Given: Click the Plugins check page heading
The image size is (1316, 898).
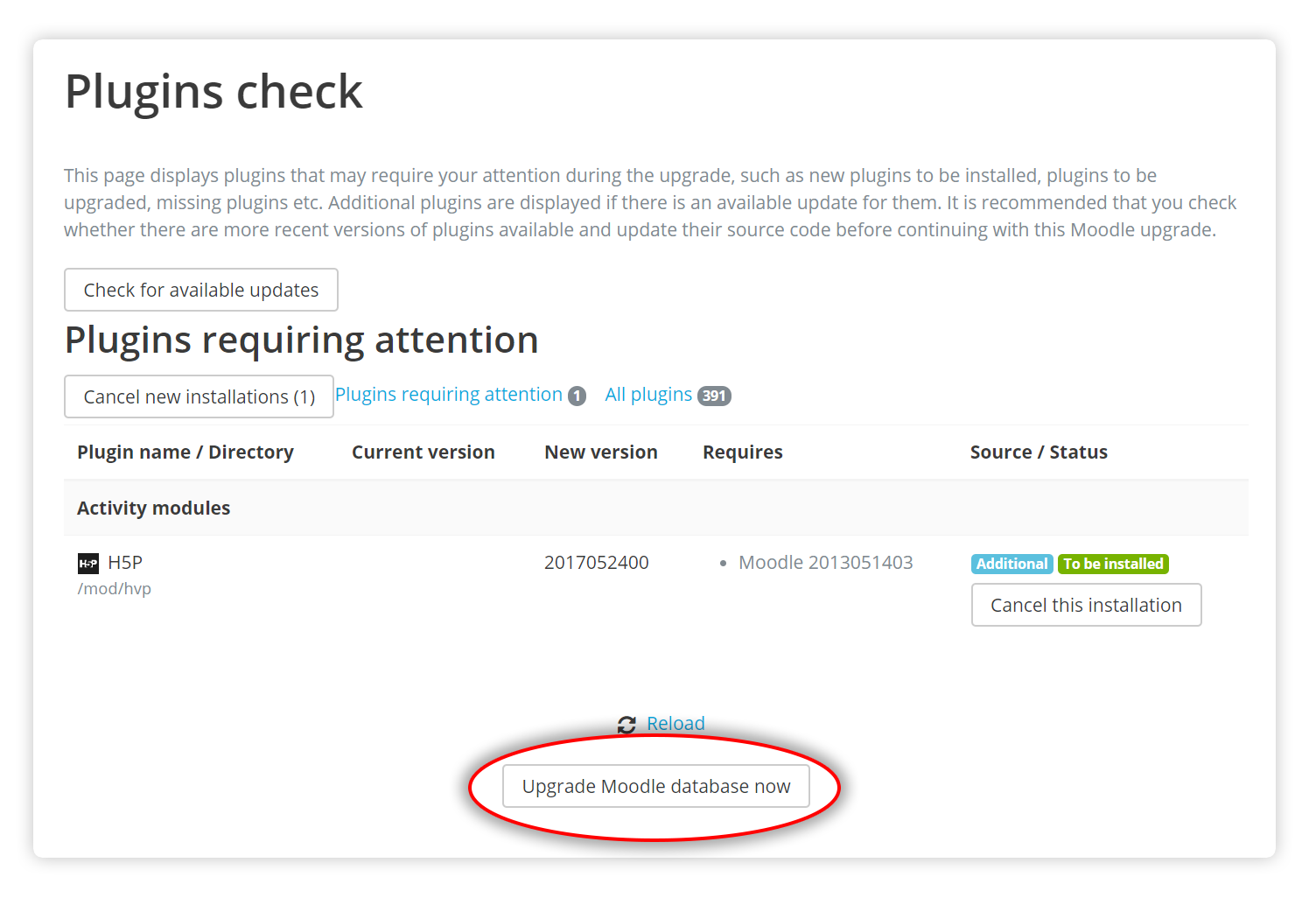Looking at the screenshot, I should 213,91.
